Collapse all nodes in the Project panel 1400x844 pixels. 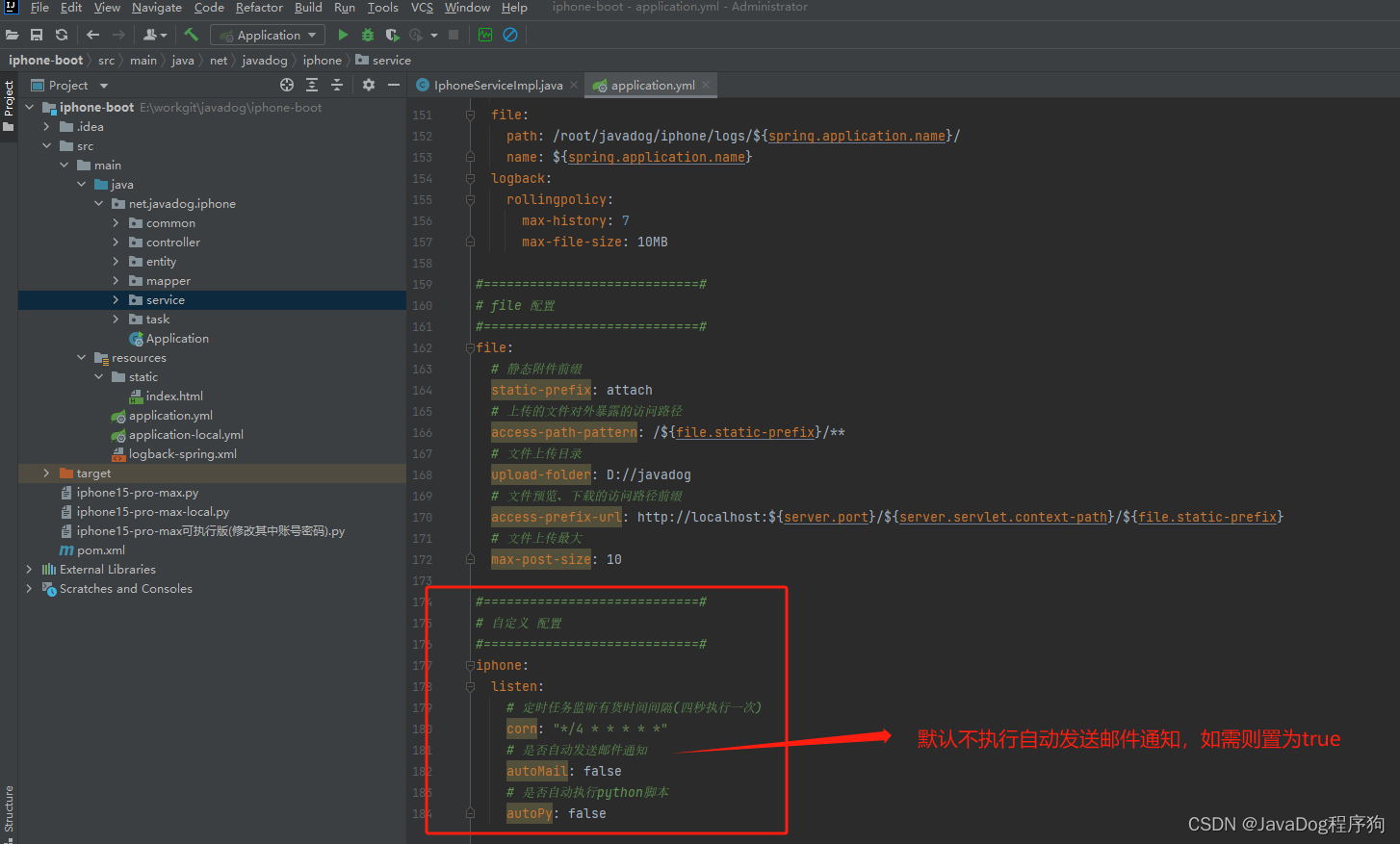336,85
